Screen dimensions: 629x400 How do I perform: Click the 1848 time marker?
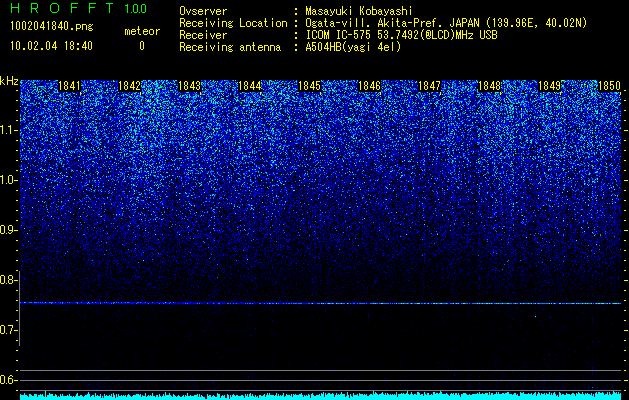pos(489,86)
